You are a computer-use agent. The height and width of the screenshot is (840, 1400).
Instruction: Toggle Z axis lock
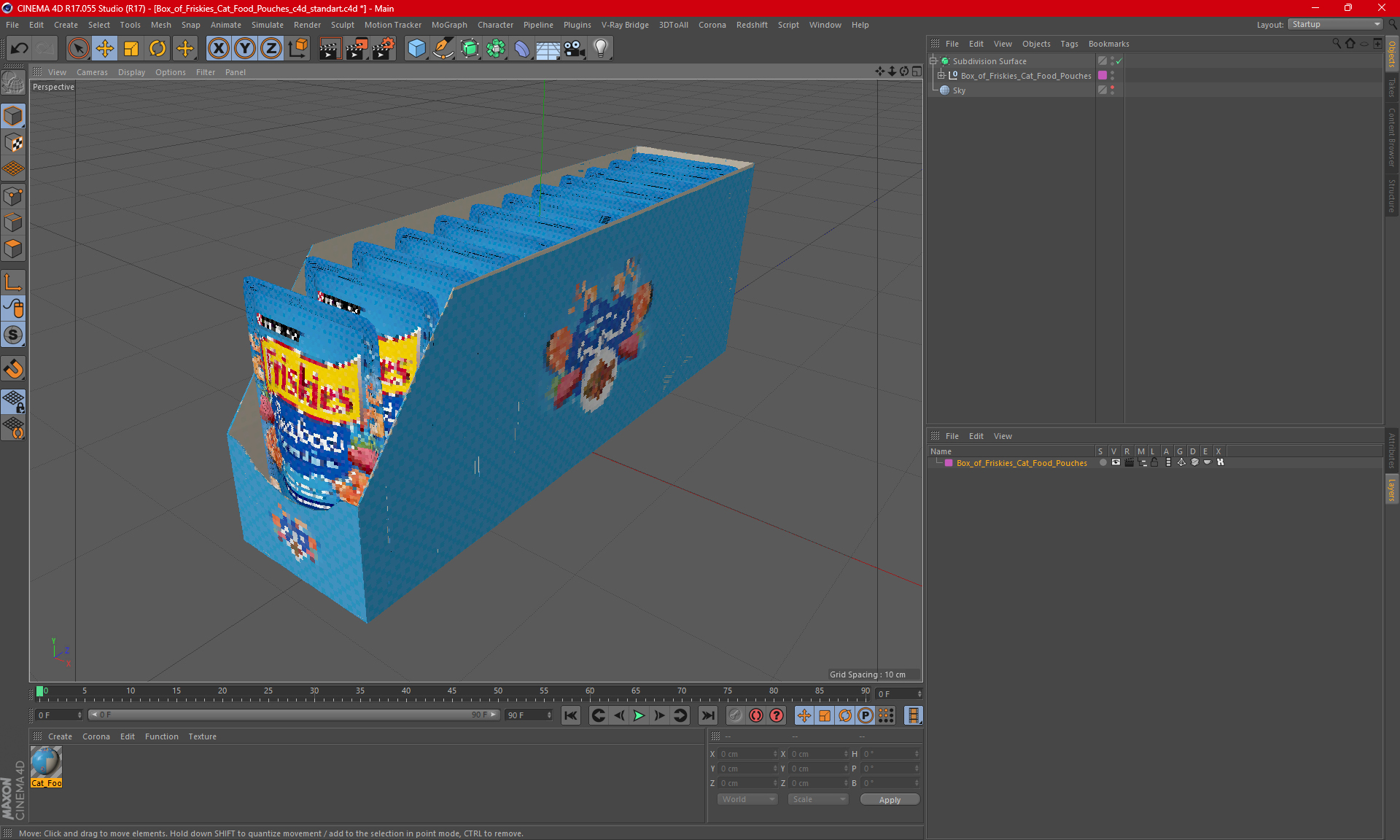pos(271,48)
